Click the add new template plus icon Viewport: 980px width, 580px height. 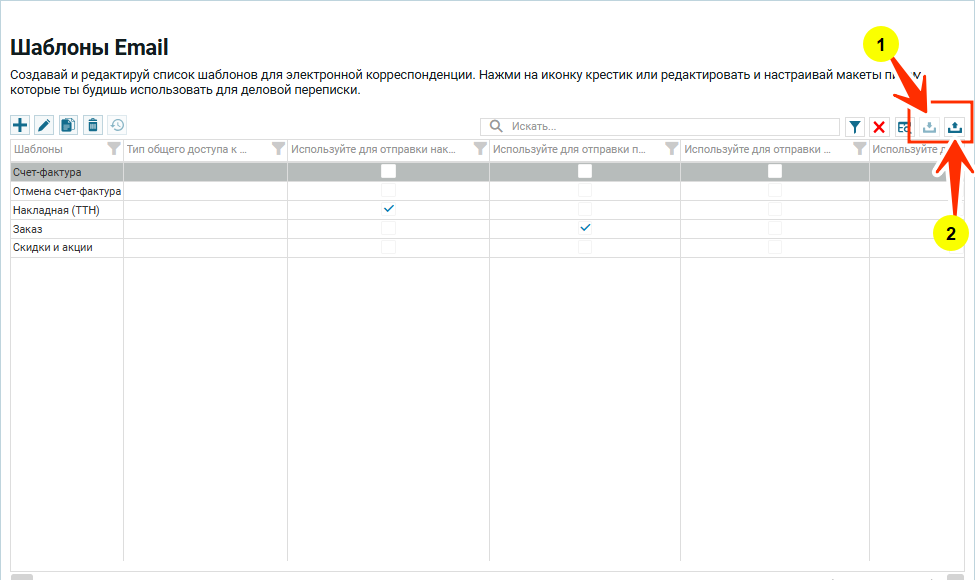point(20,125)
